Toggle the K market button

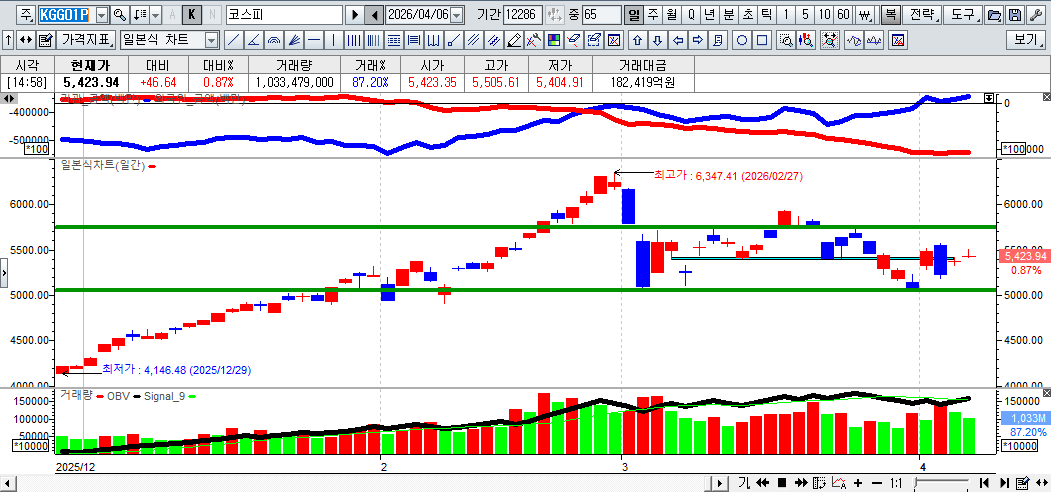[192, 15]
